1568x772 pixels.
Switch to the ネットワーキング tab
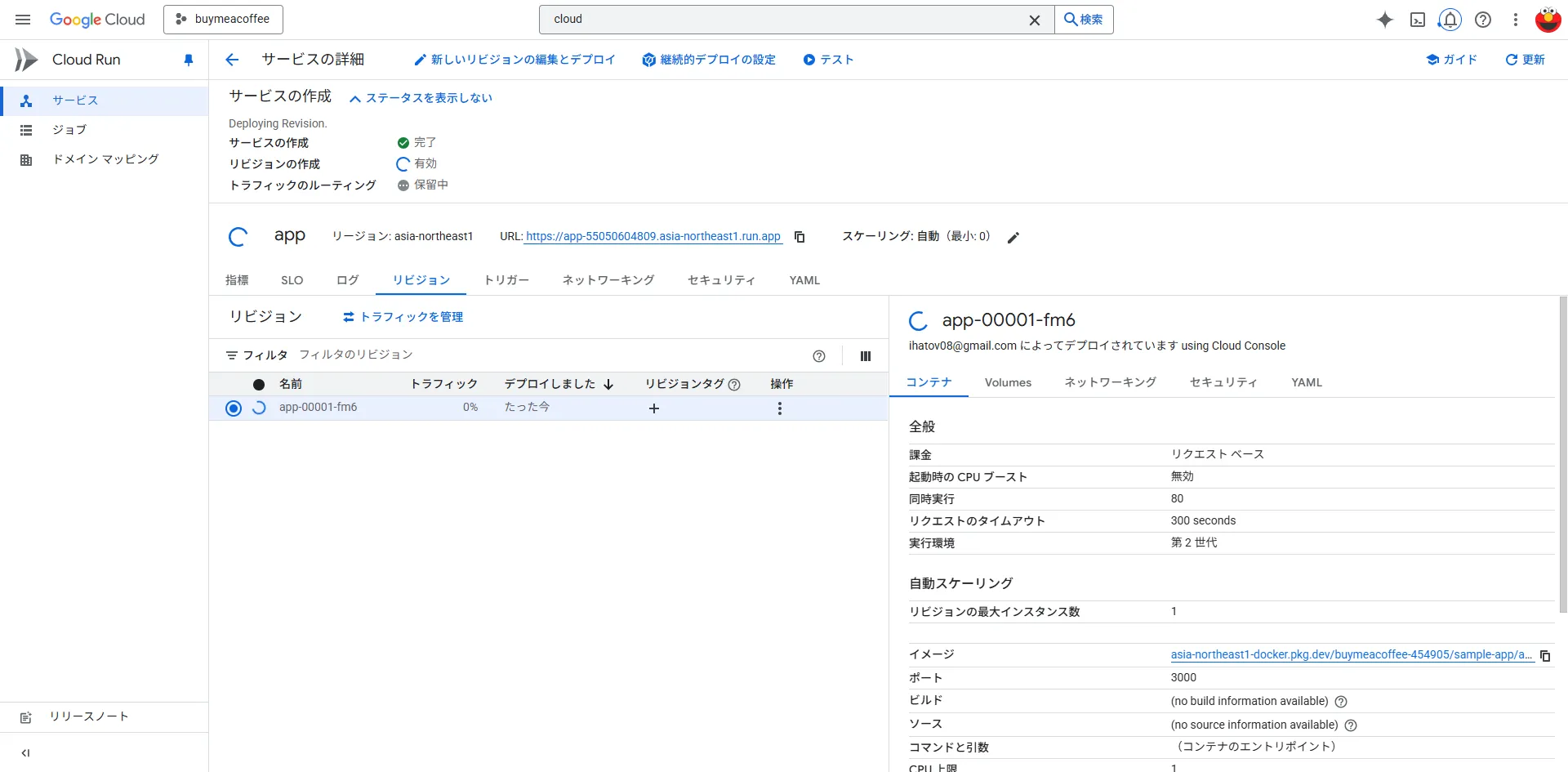pyautogui.click(x=608, y=279)
